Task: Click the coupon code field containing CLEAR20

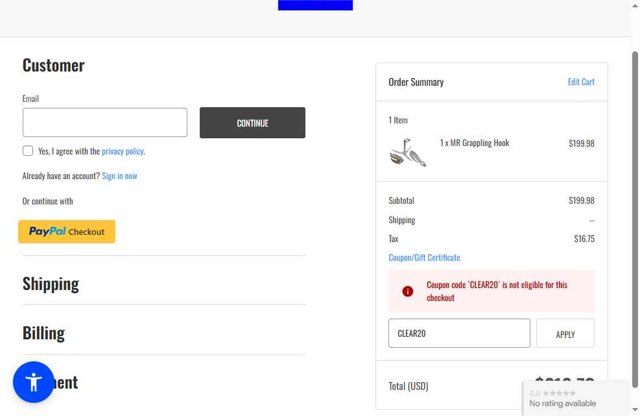Action: (459, 333)
